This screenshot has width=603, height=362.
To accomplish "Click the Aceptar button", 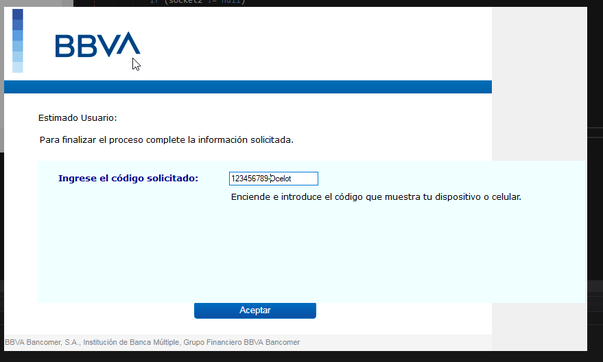I will point(255,310).
